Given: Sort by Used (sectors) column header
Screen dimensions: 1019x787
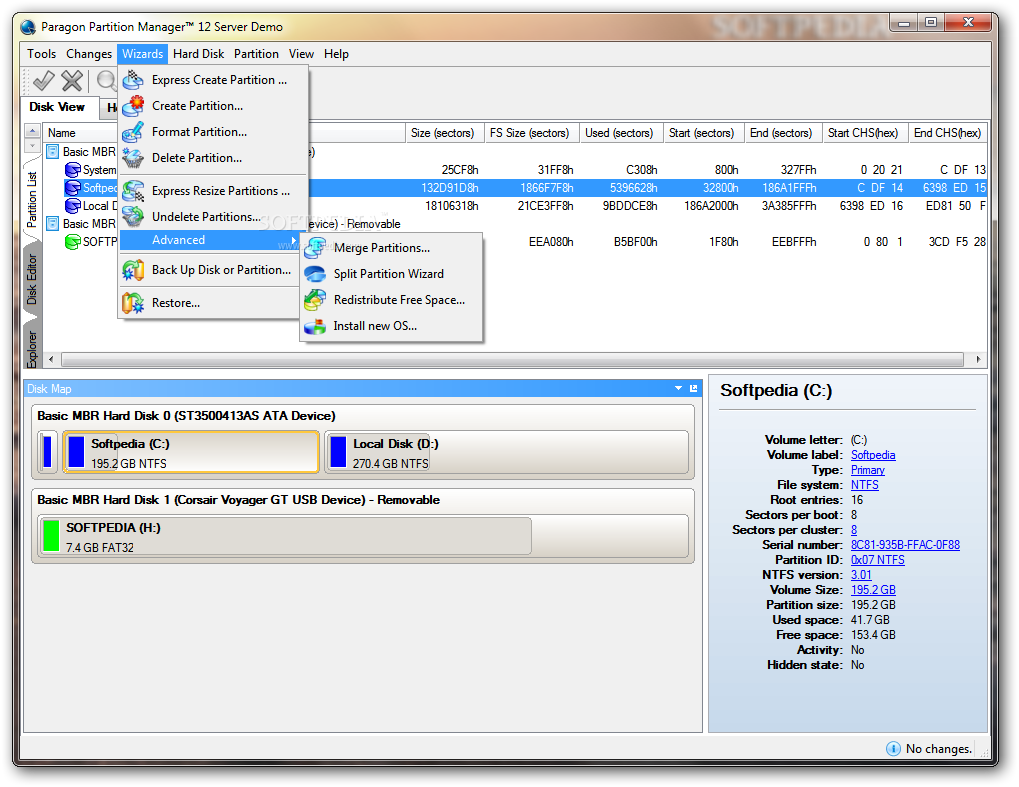Looking at the screenshot, I should (621, 133).
